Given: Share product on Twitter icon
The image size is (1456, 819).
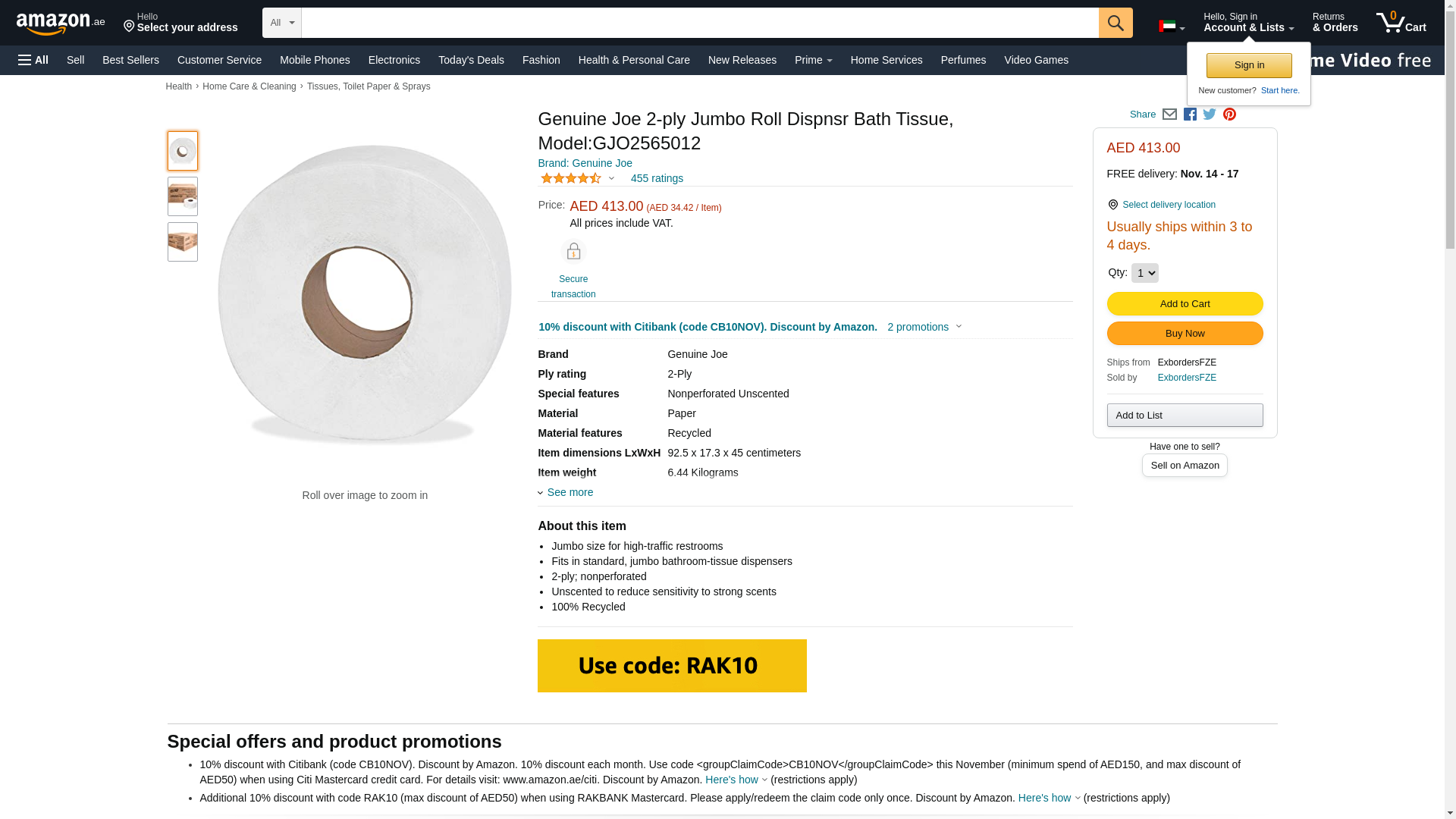Looking at the screenshot, I should tap(1210, 115).
